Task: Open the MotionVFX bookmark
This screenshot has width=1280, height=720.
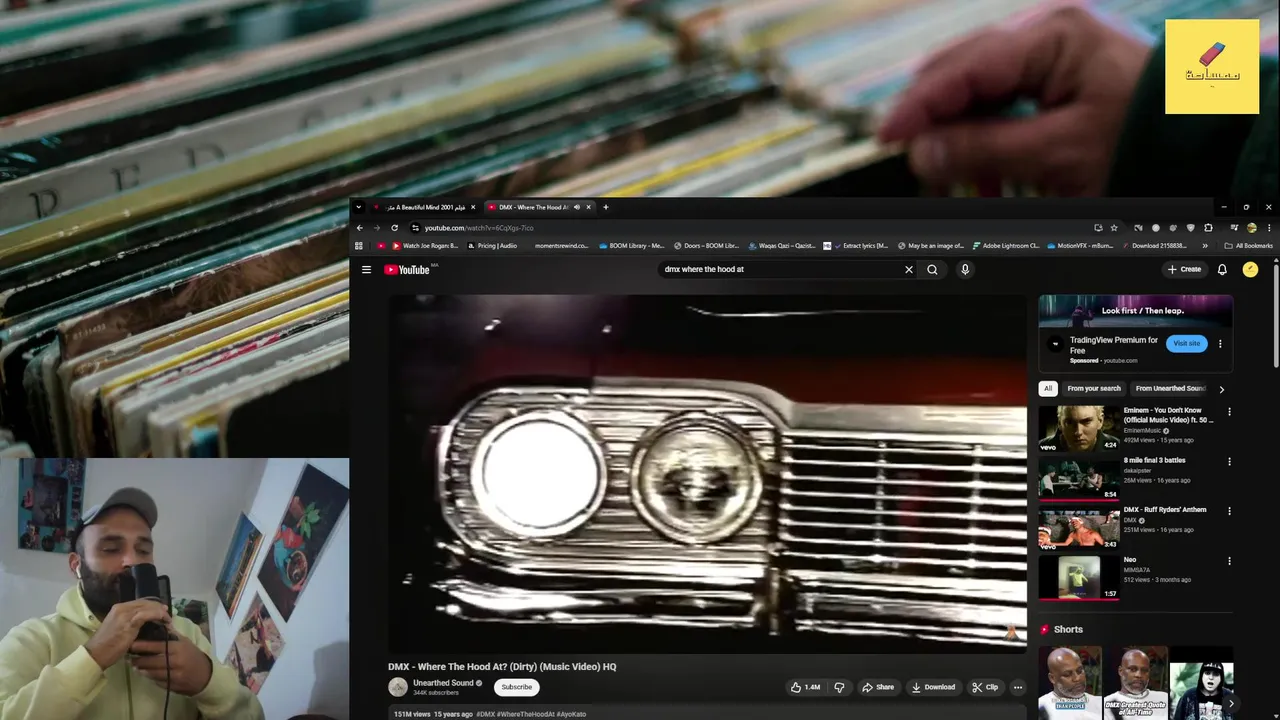Action: coord(1080,245)
